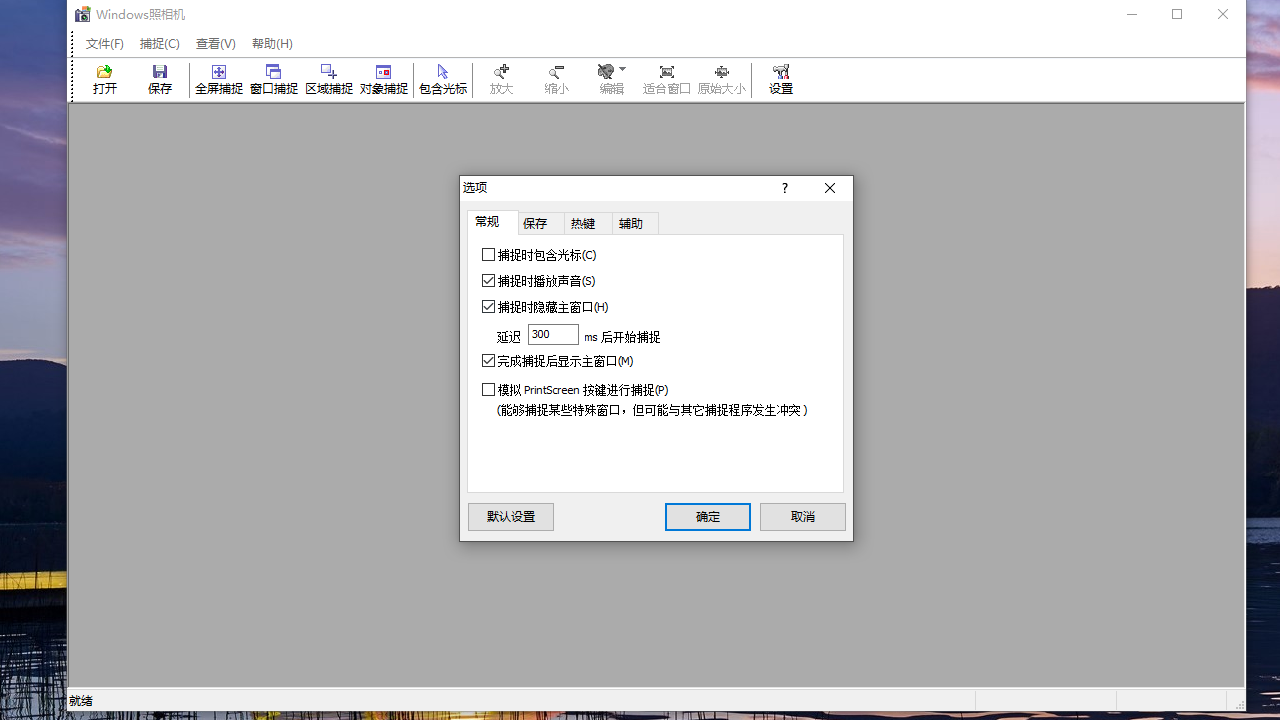The image size is (1280, 720).
Task: Enable the 捕捉时包含光标 checkbox
Action: [x=489, y=254]
